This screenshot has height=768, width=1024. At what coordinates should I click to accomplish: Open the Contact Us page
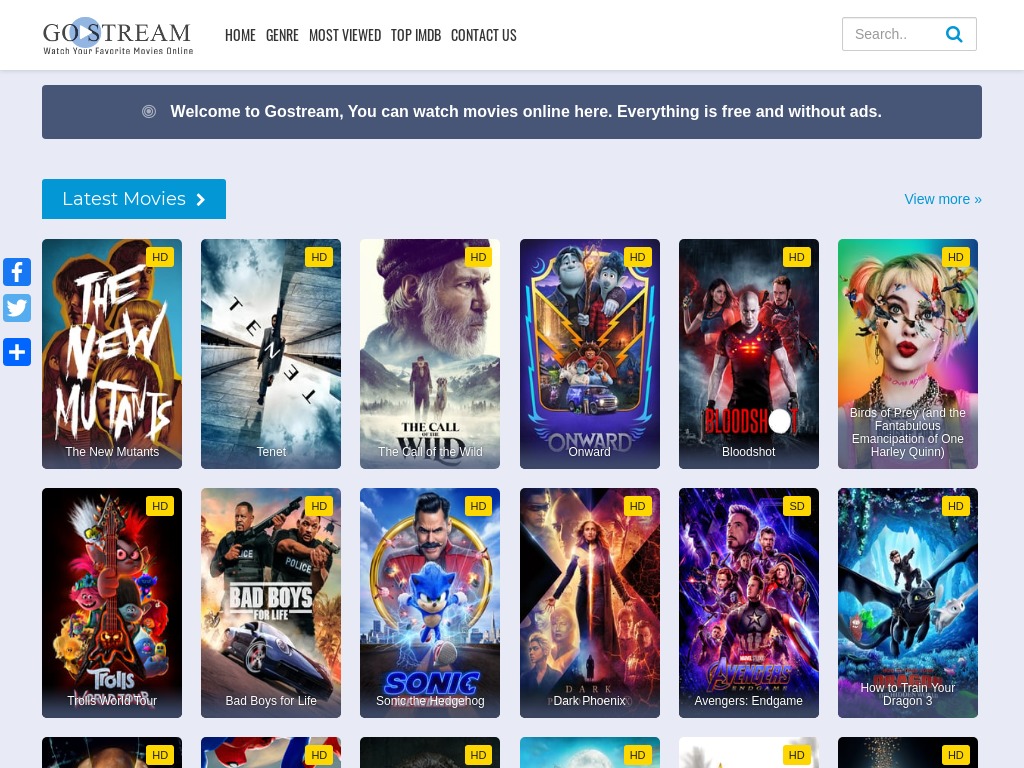point(484,35)
